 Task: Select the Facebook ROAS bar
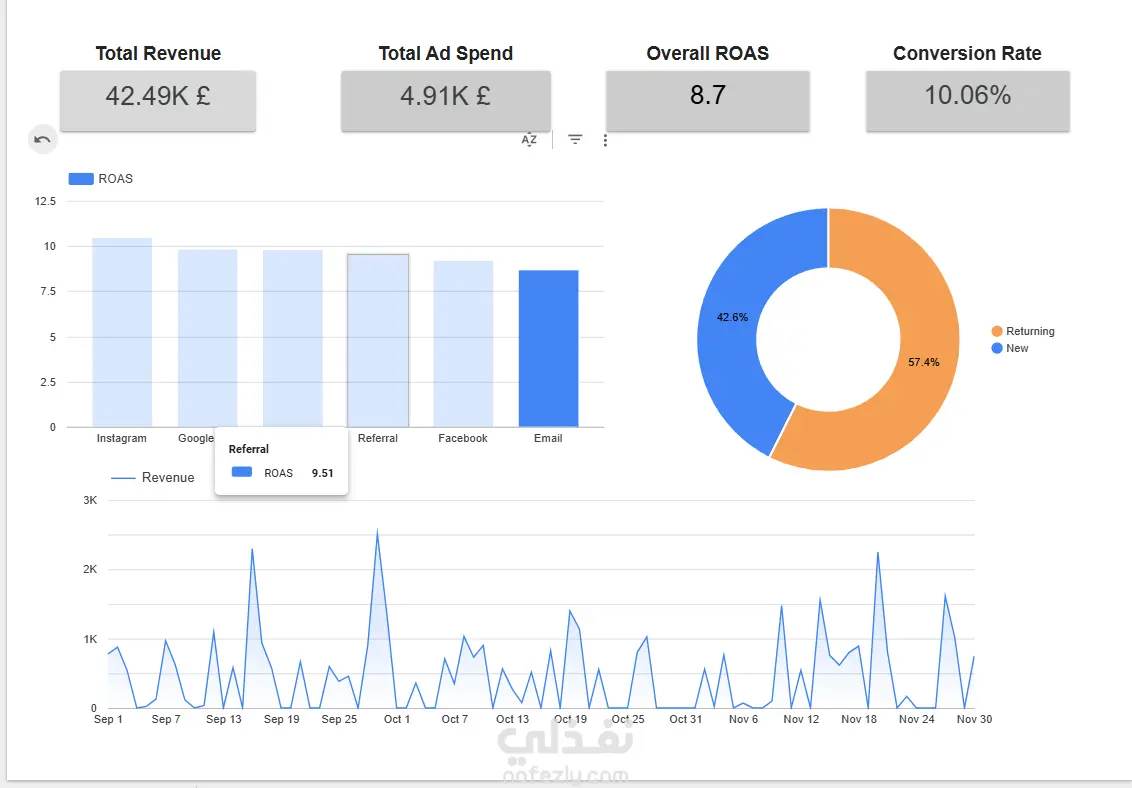coord(463,344)
